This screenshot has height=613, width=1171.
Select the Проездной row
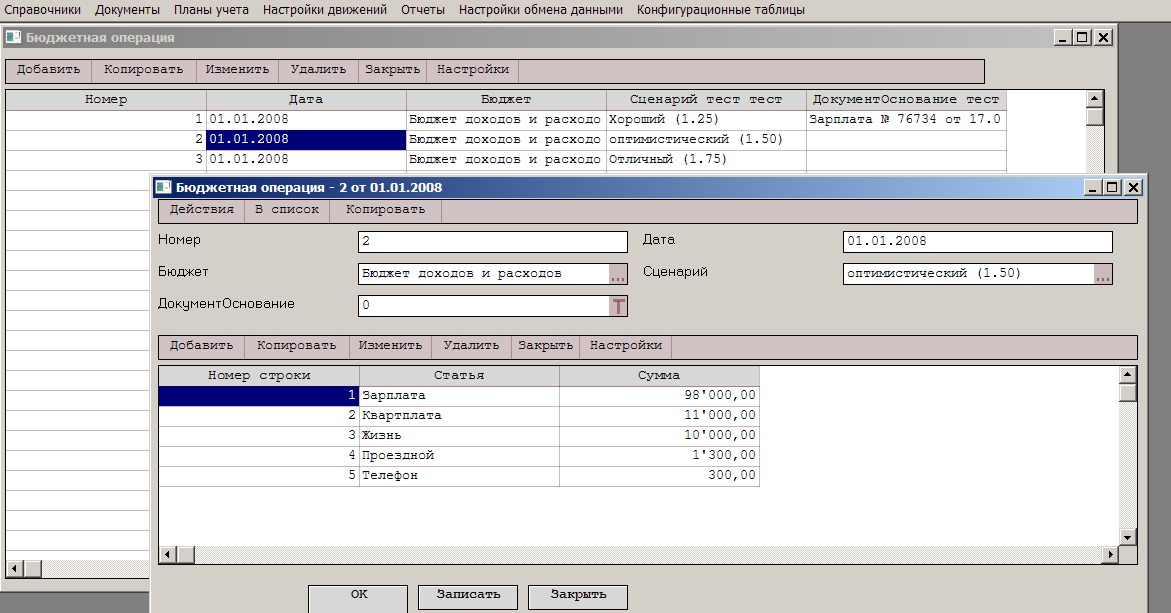(459, 456)
